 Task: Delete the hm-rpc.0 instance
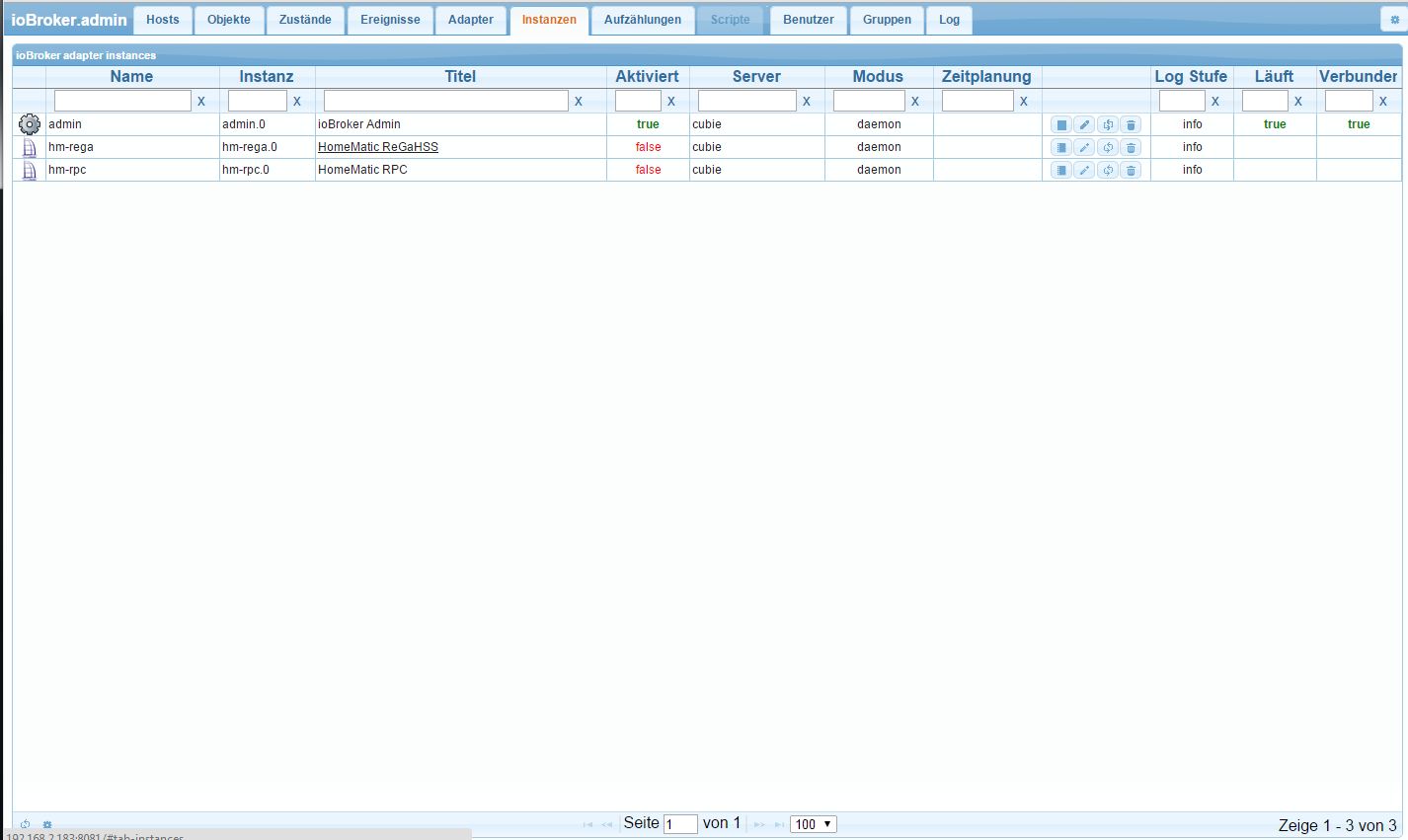click(x=1132, y=170)
